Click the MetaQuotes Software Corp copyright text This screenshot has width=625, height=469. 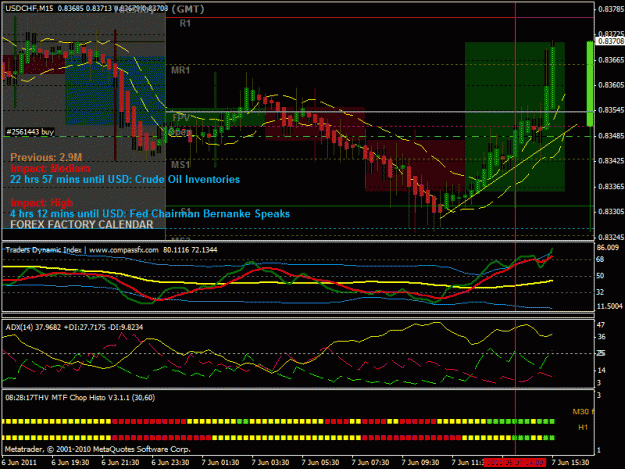coord(98,449)
